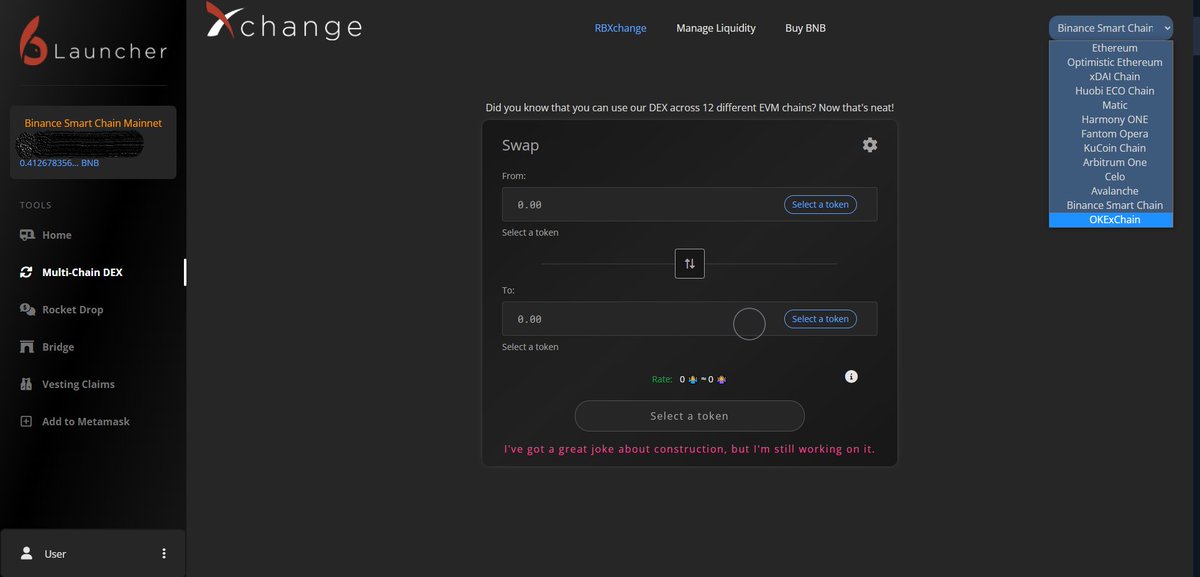Open the User three-dot menu
The image size is (1200, 577).
(x=164, y=553)
